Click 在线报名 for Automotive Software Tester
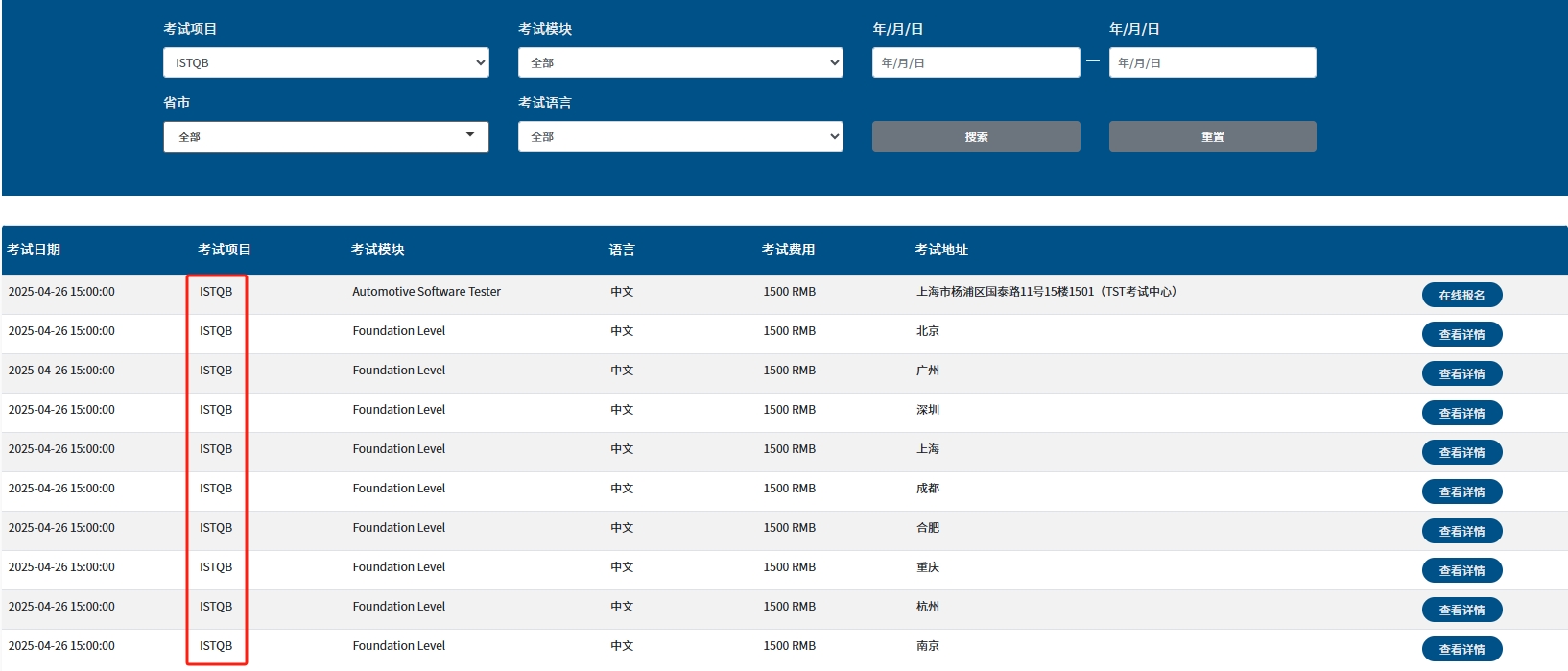Viewport: 1568px width, 671px height. click(x=1461, y=295)
